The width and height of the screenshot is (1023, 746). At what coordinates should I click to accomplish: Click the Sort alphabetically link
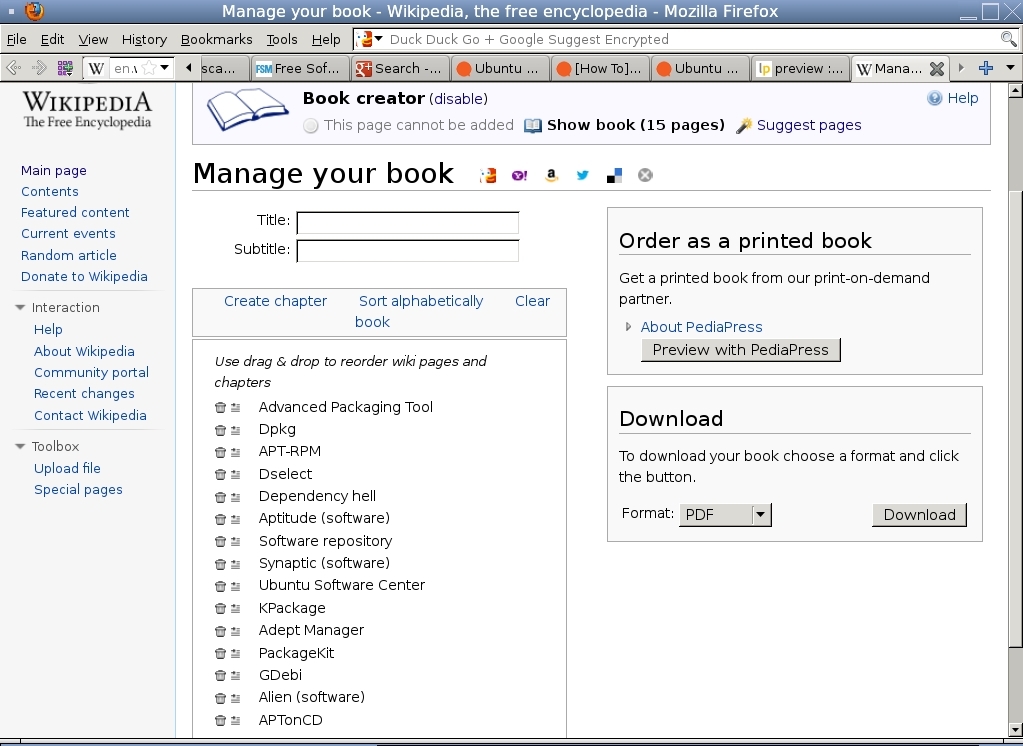click(421, 301)
